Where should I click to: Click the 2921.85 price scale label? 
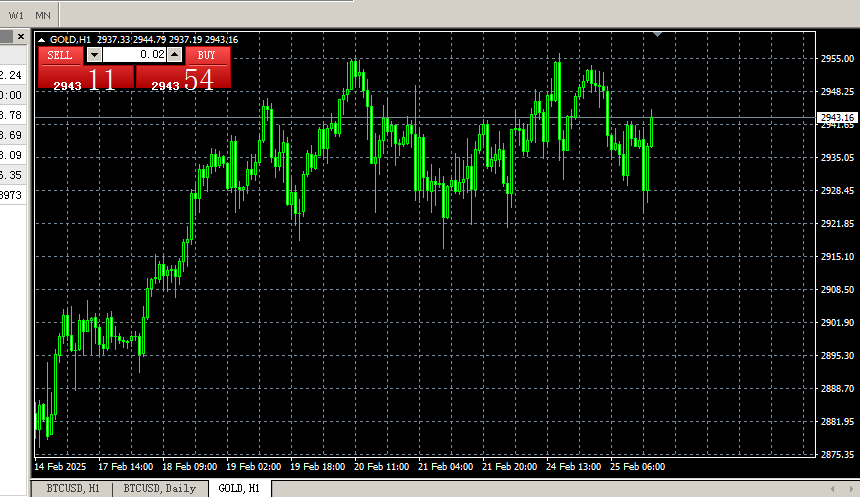tap(837, 223)
